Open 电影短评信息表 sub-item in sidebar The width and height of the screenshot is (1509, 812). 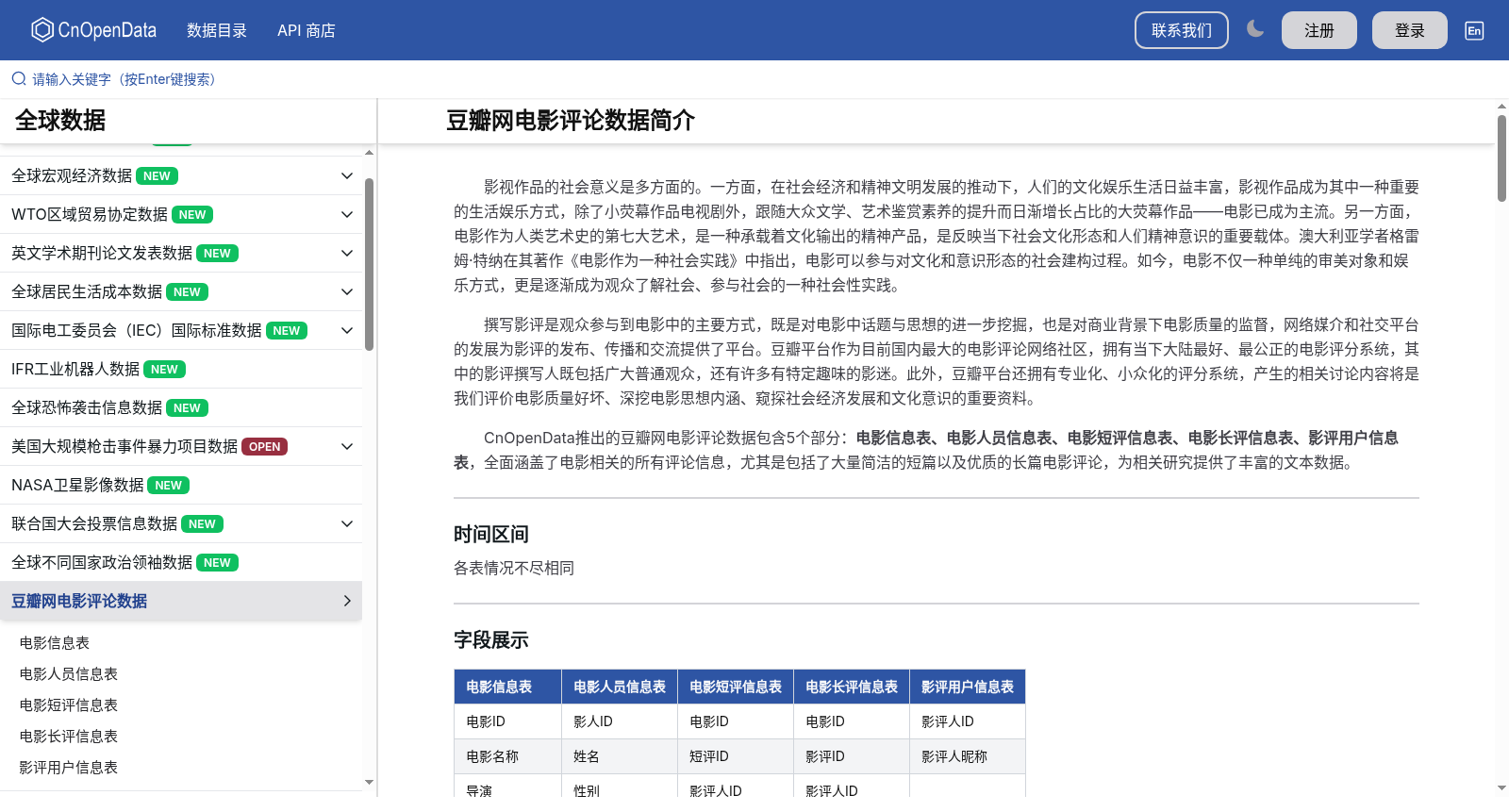69,704
